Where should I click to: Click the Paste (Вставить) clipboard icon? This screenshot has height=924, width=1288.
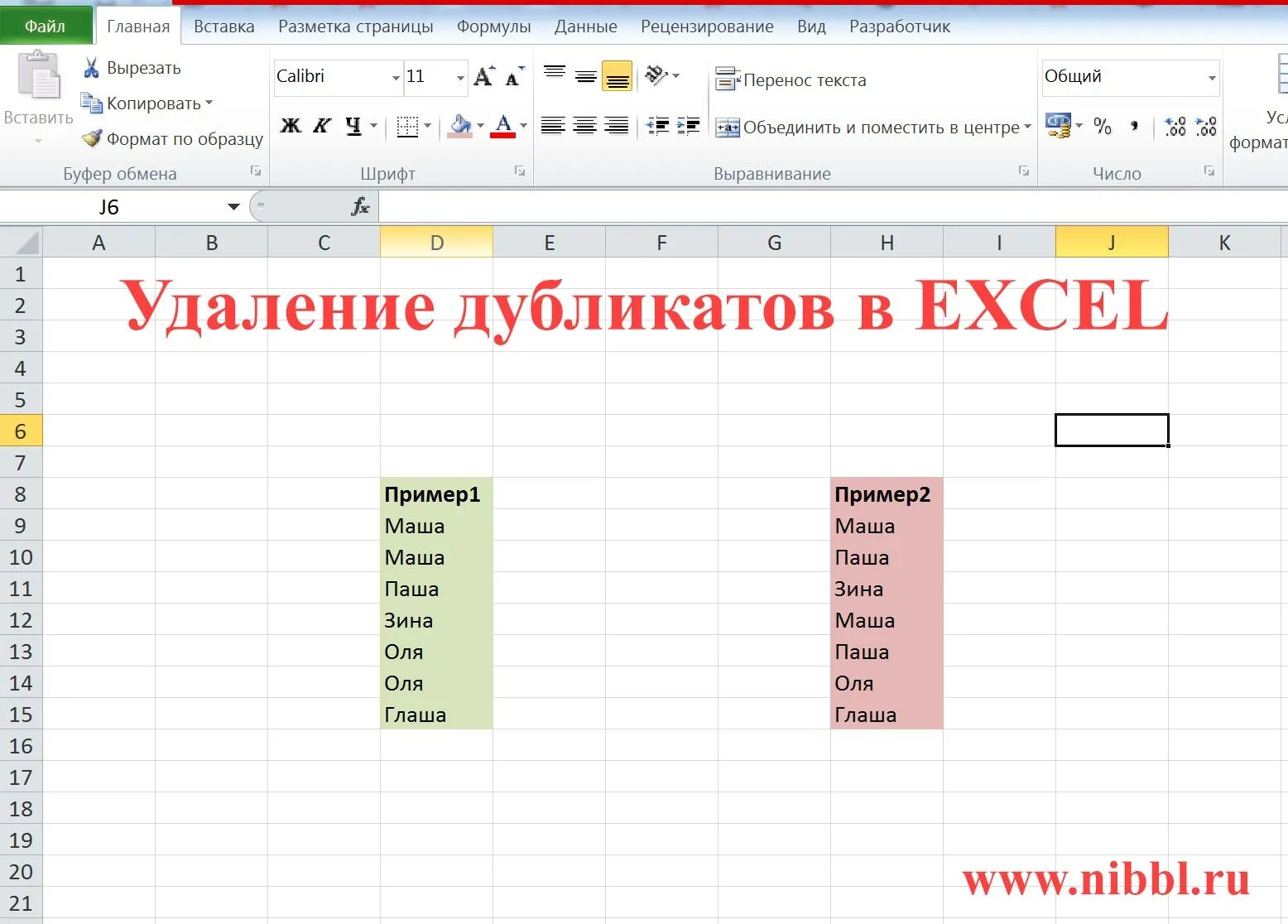38,76
